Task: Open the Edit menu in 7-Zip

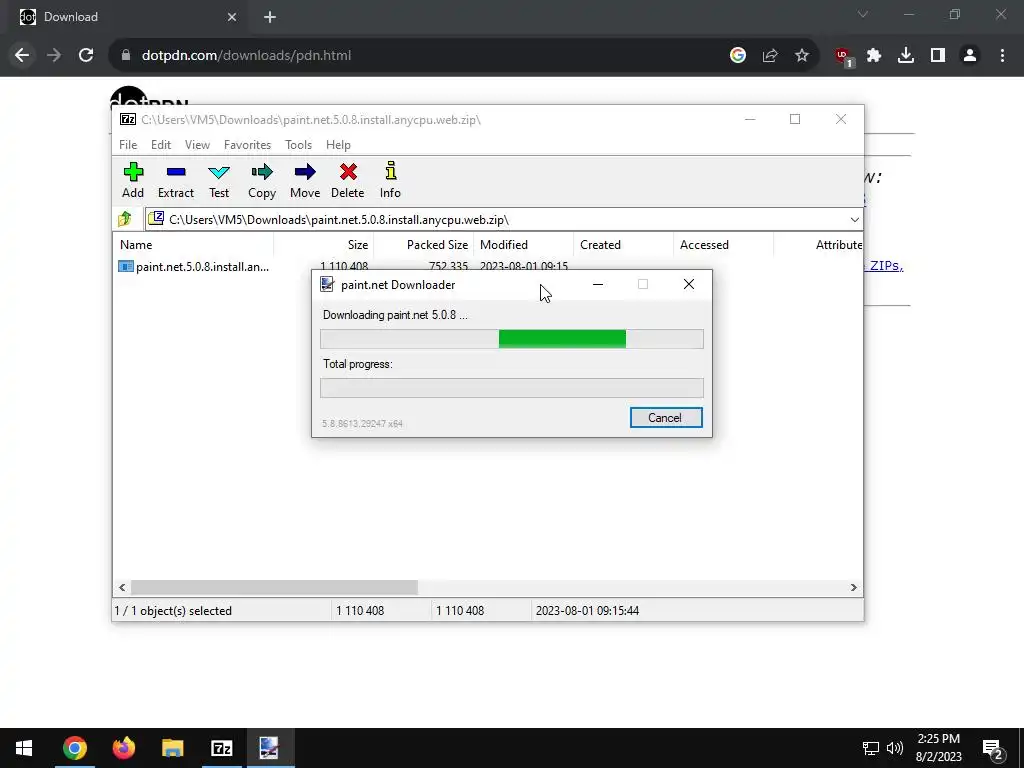Action: point(161,145)
